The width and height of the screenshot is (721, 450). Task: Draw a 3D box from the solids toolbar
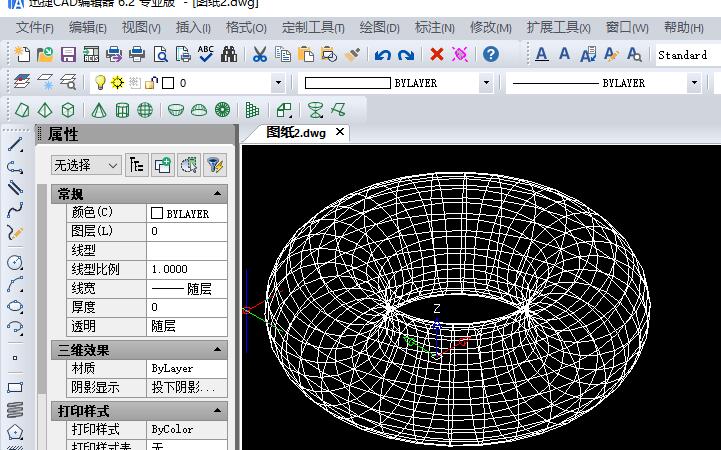68,110
